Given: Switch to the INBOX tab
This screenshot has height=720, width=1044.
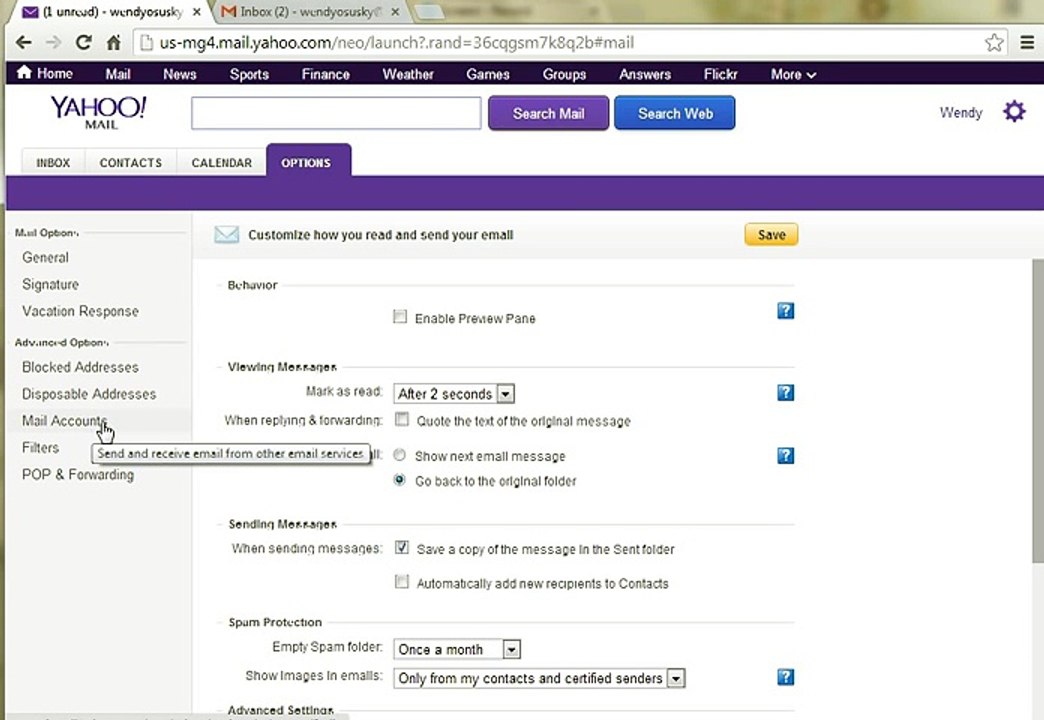Looking at the screenshot, I should (x=53, y=163).
